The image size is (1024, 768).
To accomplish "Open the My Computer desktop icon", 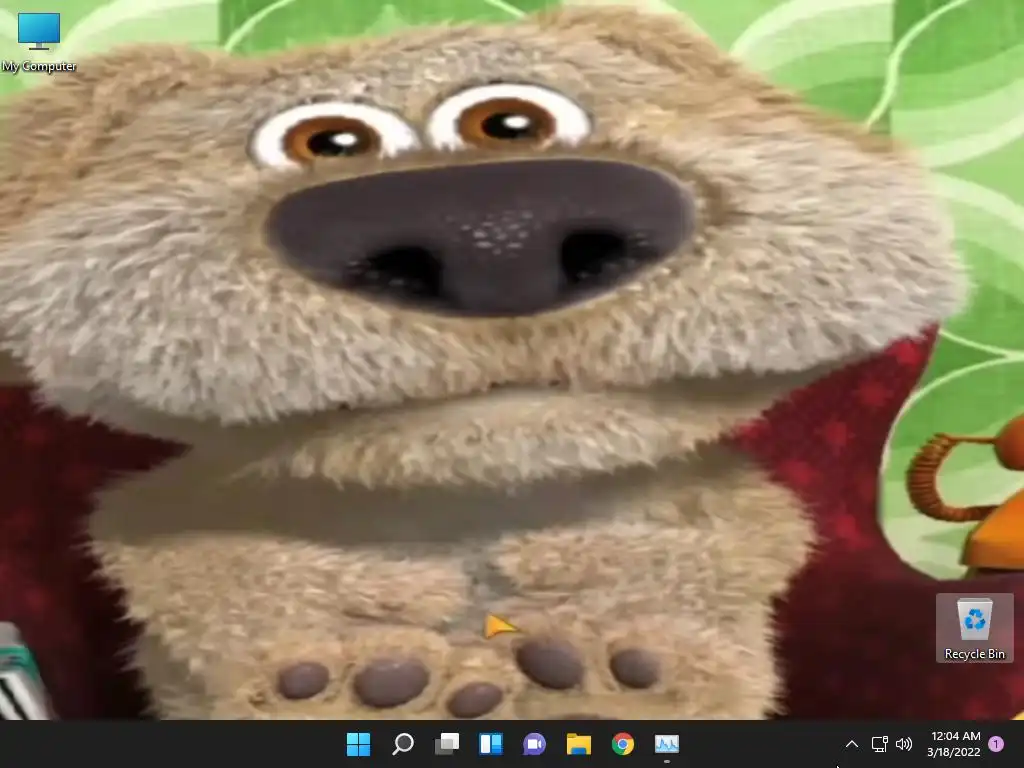I will (39, 43).
